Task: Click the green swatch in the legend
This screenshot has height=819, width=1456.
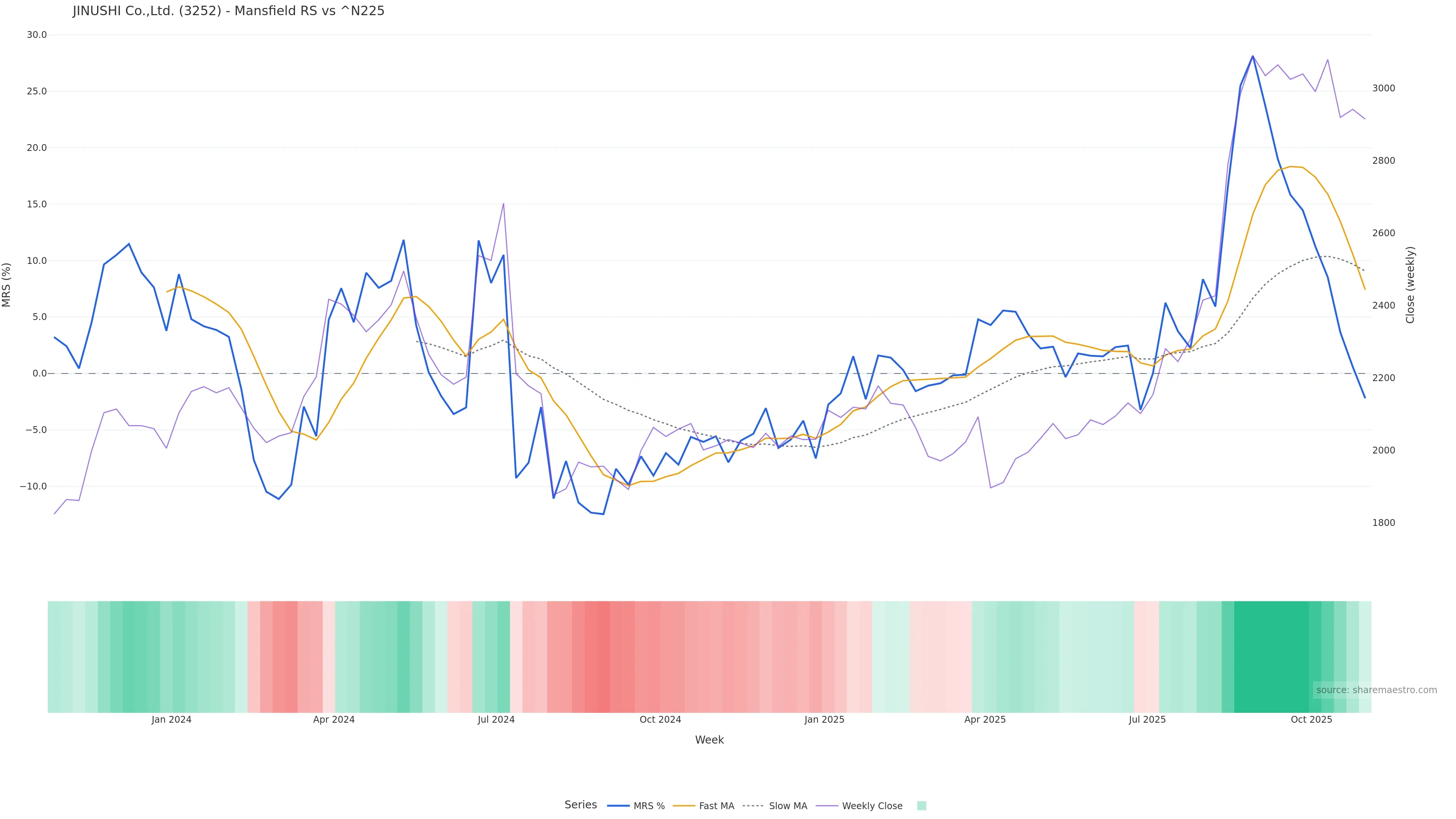Action: coord(921,805)
